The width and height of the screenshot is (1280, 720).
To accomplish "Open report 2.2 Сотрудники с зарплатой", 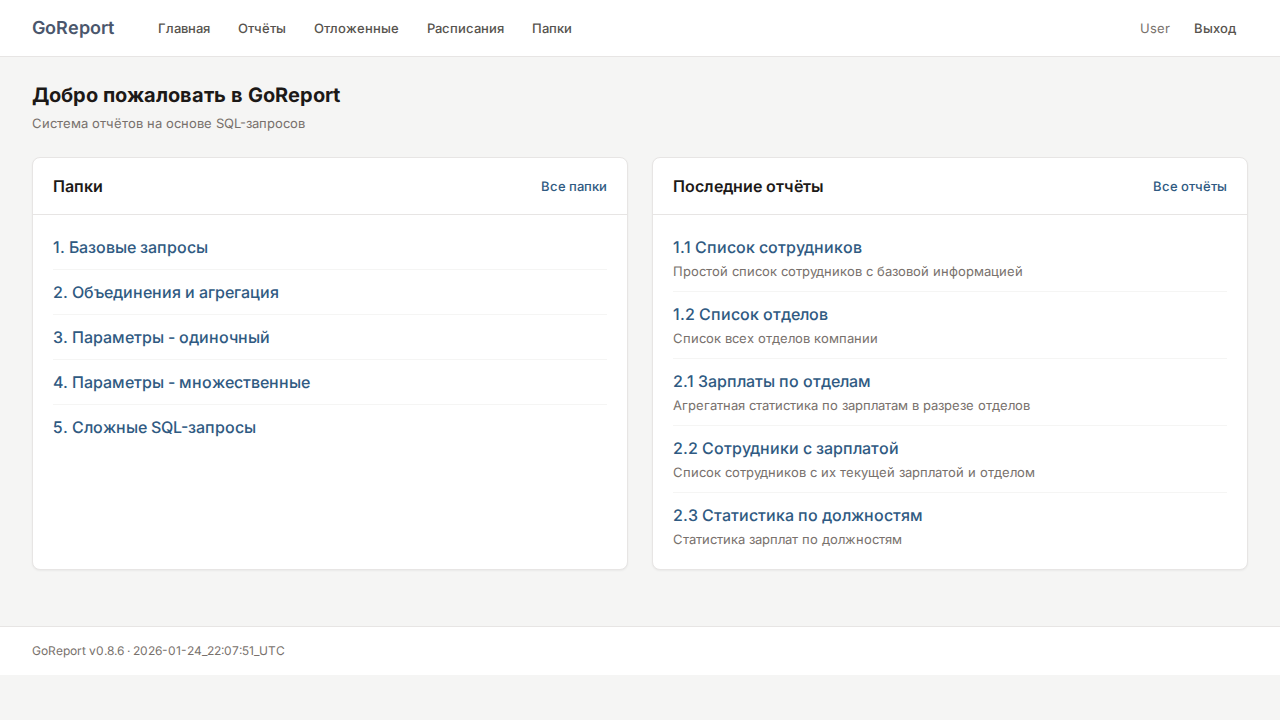I will 785,448.
